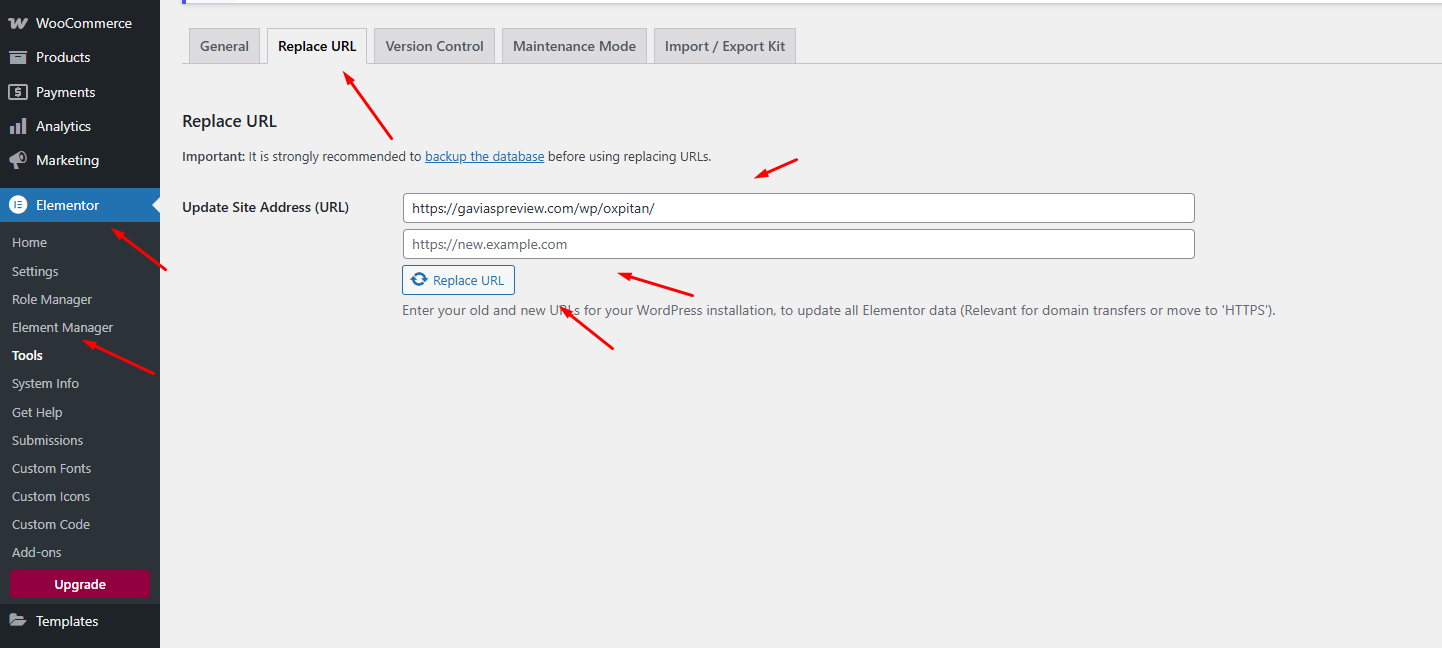The width and height of the screenshot is (1442, 648).
Task: Follow the backup the database link
Action: point(485,156)
